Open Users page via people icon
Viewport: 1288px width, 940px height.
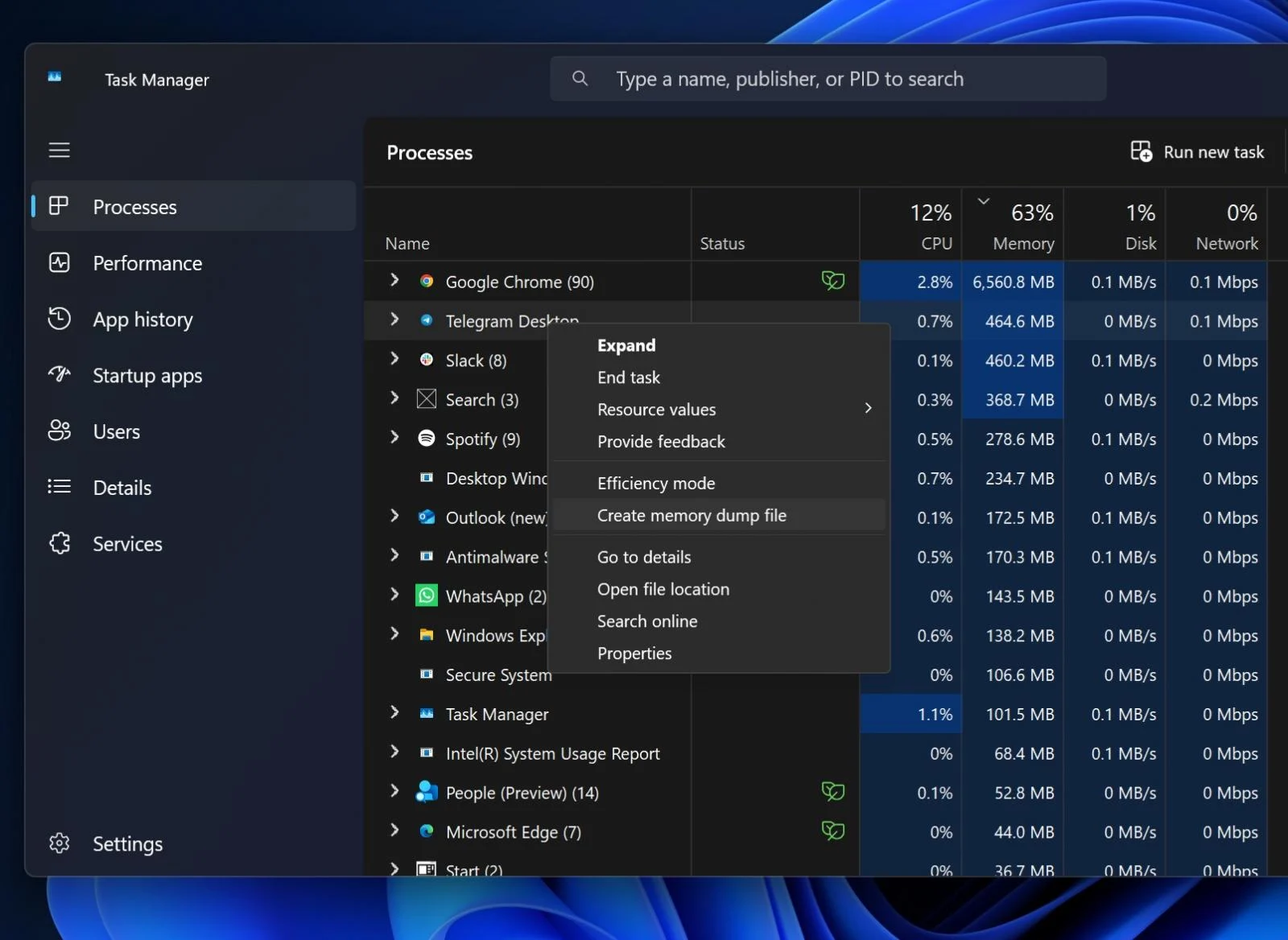pyautogui.click(x=59, y=431)
